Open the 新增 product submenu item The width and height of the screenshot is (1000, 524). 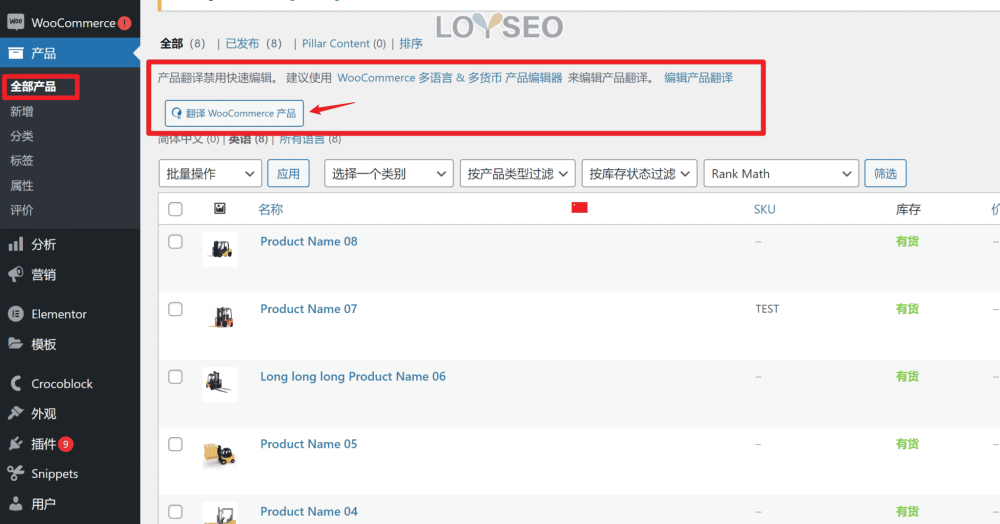tap(22, 112)
